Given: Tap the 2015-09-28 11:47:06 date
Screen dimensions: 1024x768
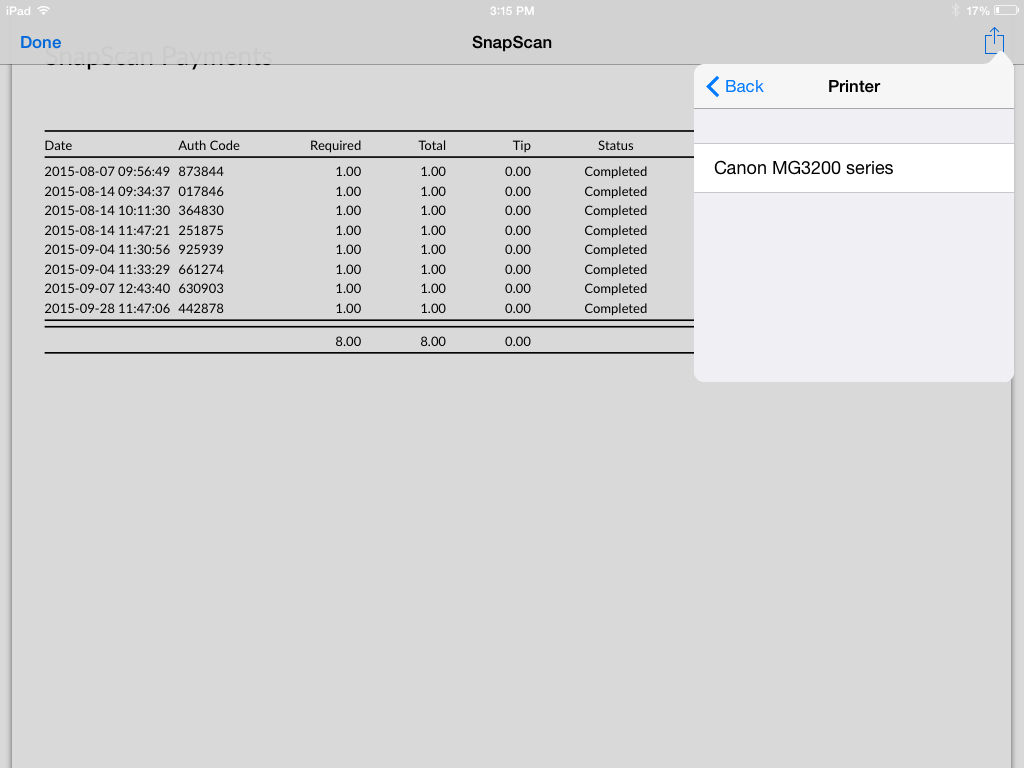Looking at the screenshot, I should pyautogui.click(x=107, y=308).
